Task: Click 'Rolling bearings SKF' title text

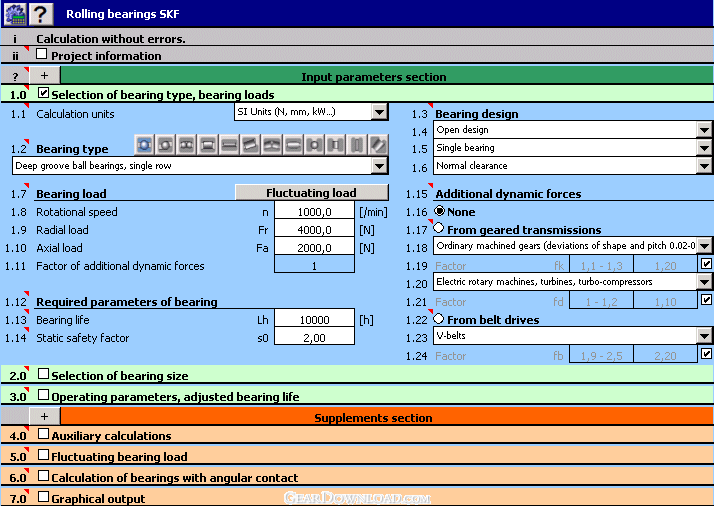Action: click(123, 14)
